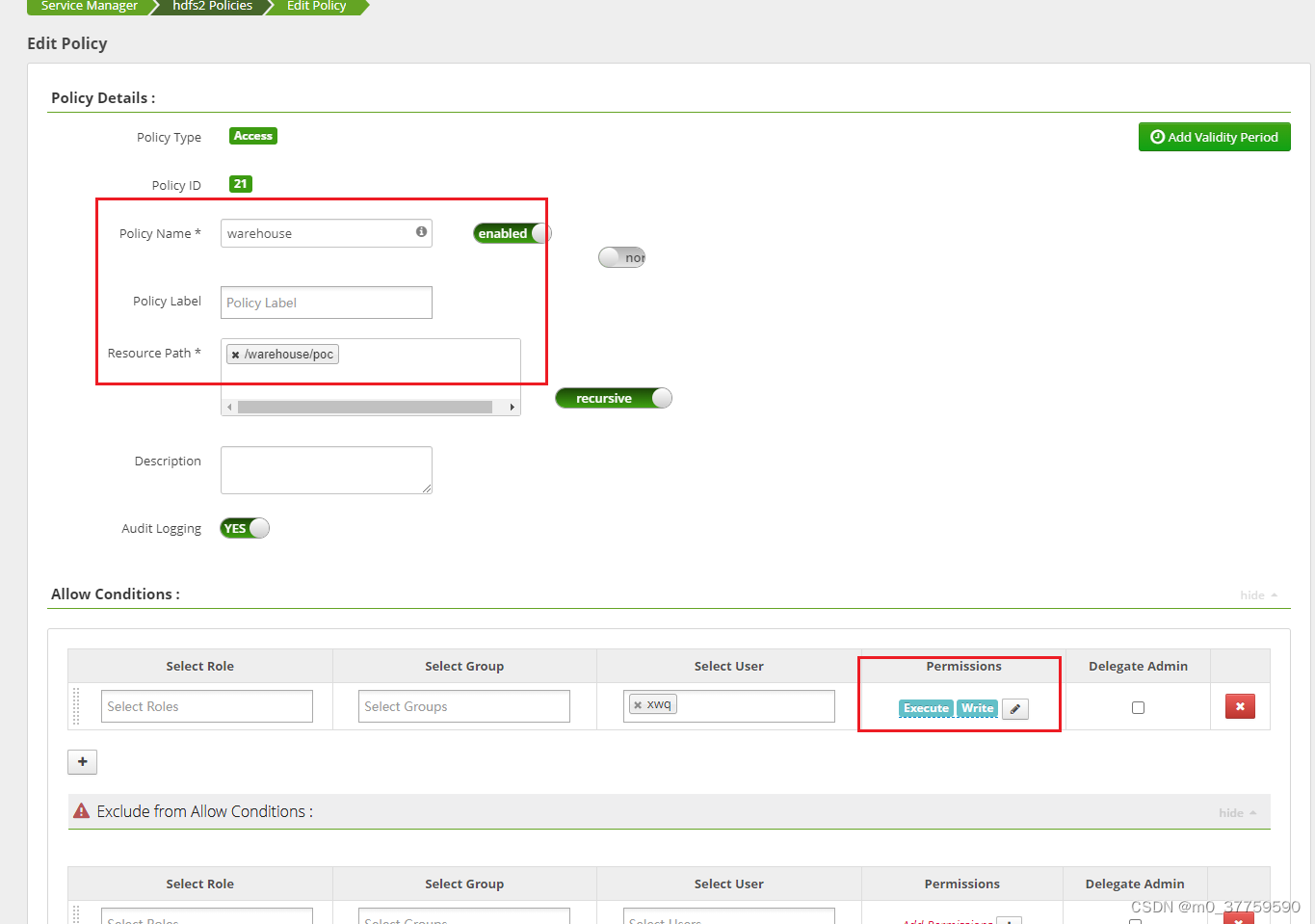Add a new allow condition row

[x=83, y=762]
